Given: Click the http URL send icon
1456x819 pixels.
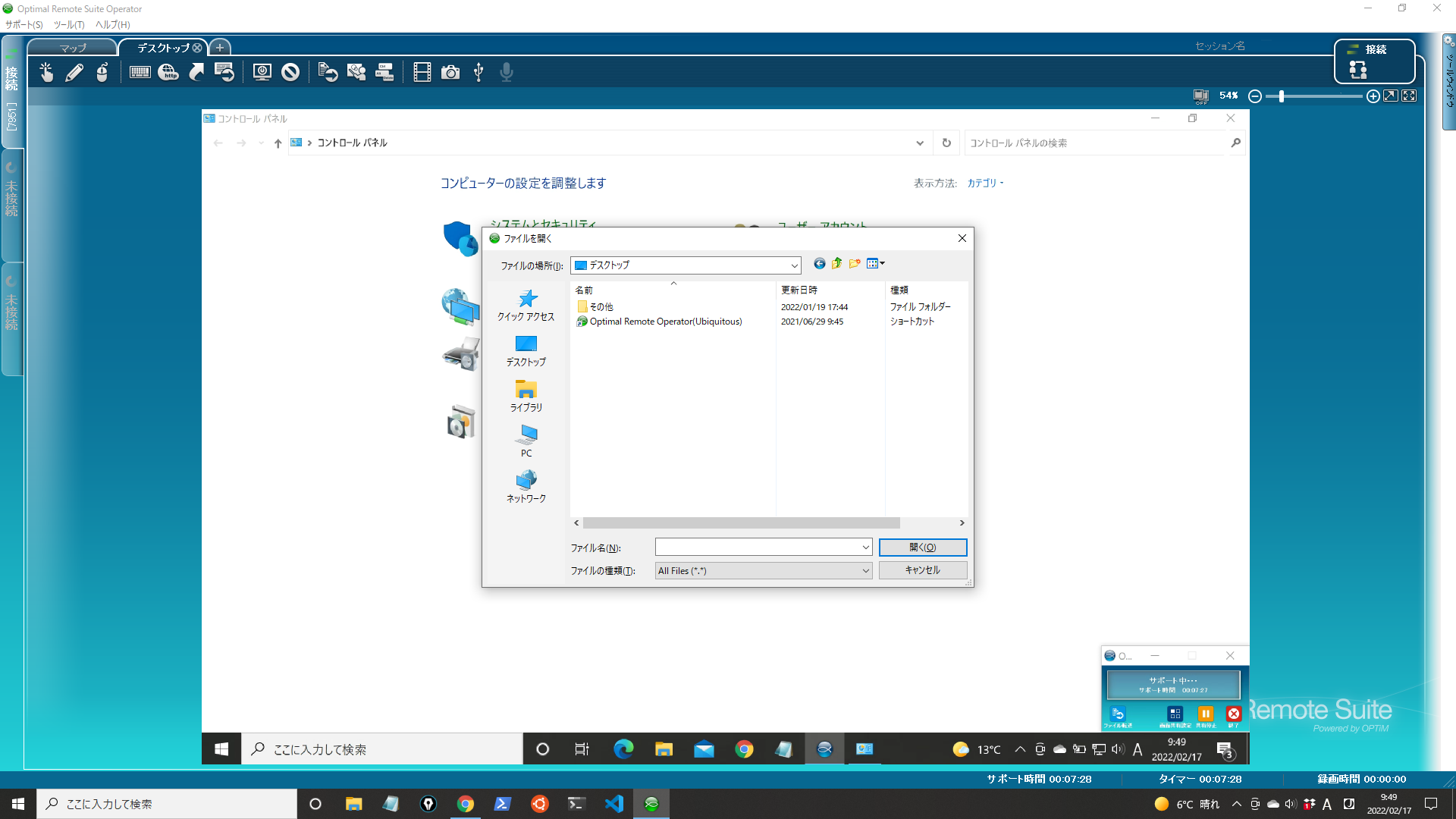Looking at the screenshot, I should (168, 72).
